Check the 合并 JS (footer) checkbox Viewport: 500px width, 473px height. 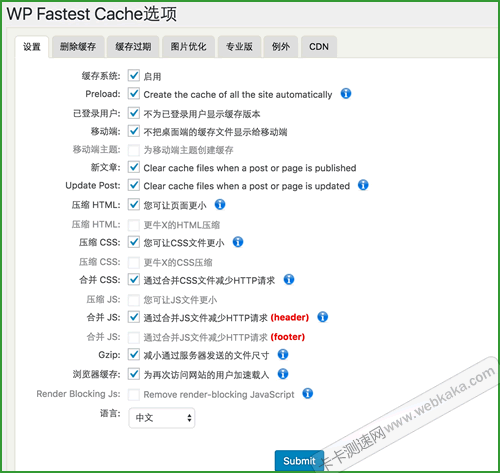tap(134, 338)
